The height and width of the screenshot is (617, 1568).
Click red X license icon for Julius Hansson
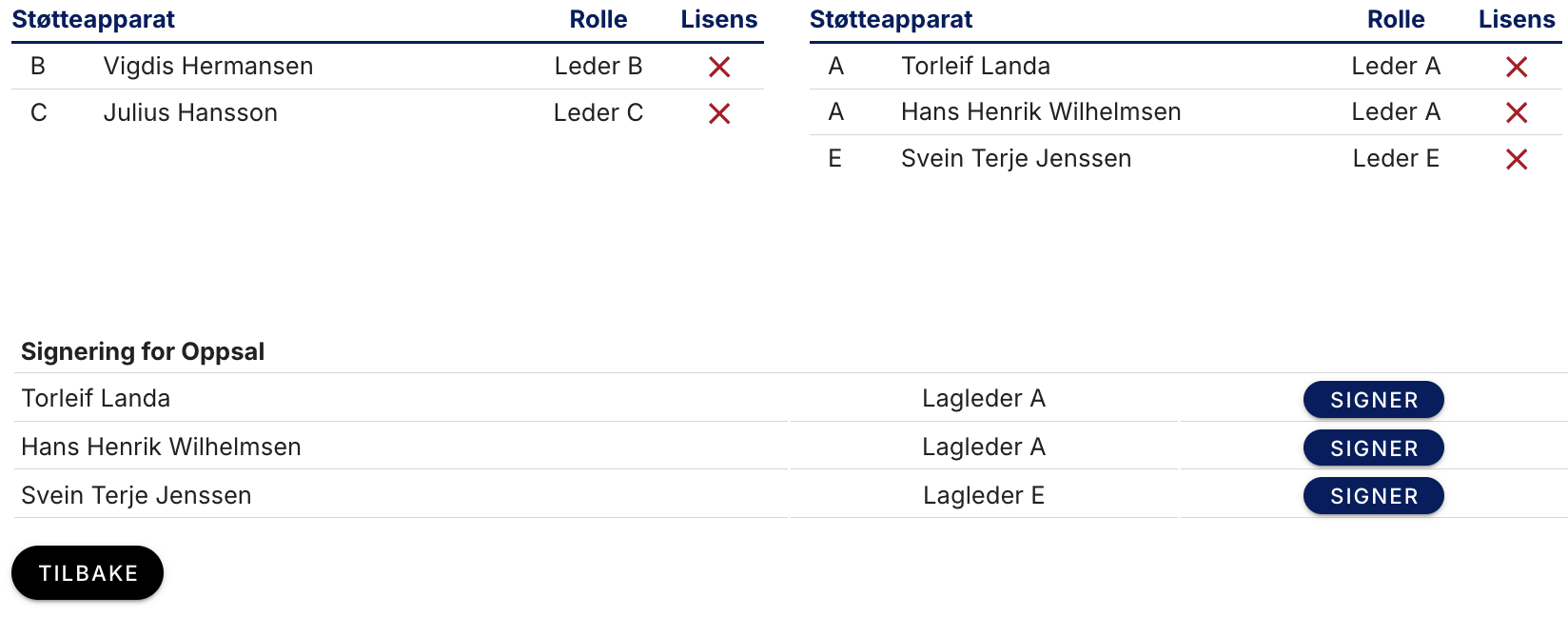pos(719,113)
